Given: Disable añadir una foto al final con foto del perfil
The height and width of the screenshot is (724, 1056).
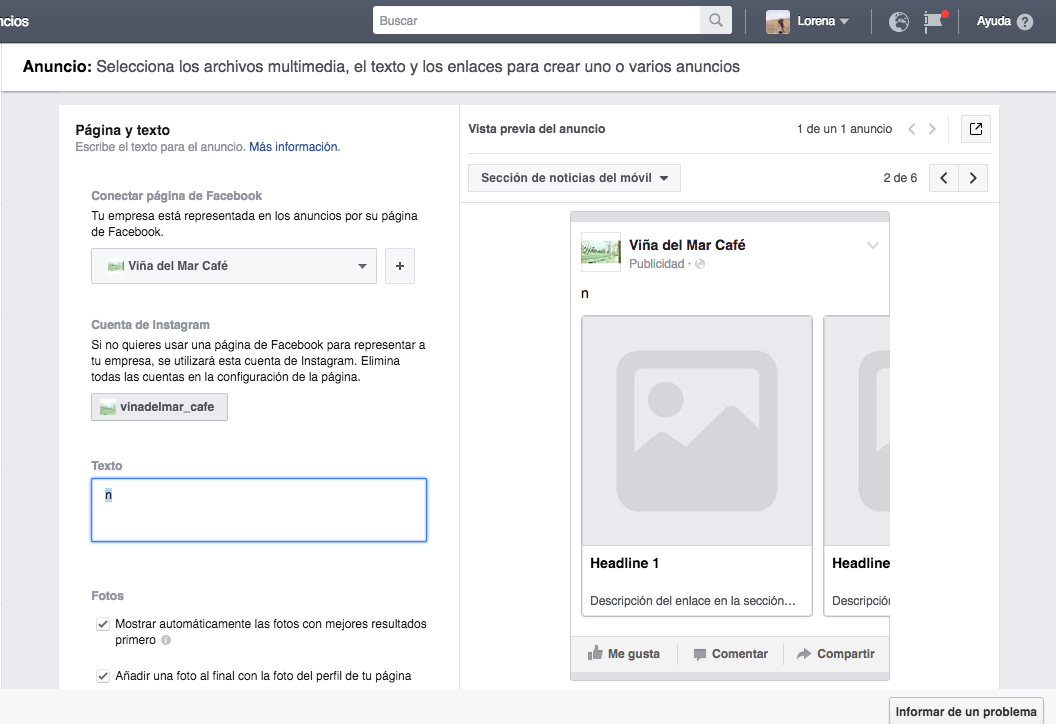Looking at the screenshot, I should 103,676.
